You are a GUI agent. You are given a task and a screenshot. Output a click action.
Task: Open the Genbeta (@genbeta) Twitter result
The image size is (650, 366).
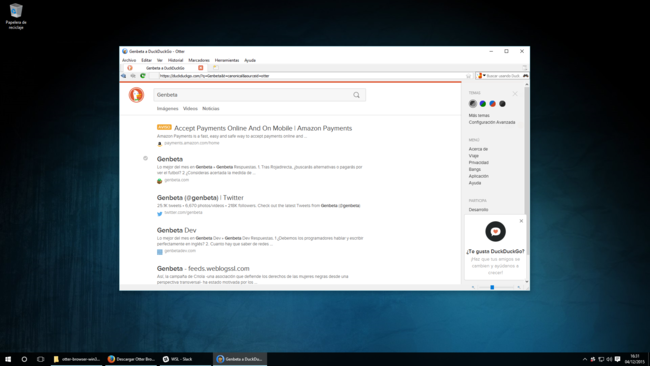pyautogui.click(x=200, y=198)
